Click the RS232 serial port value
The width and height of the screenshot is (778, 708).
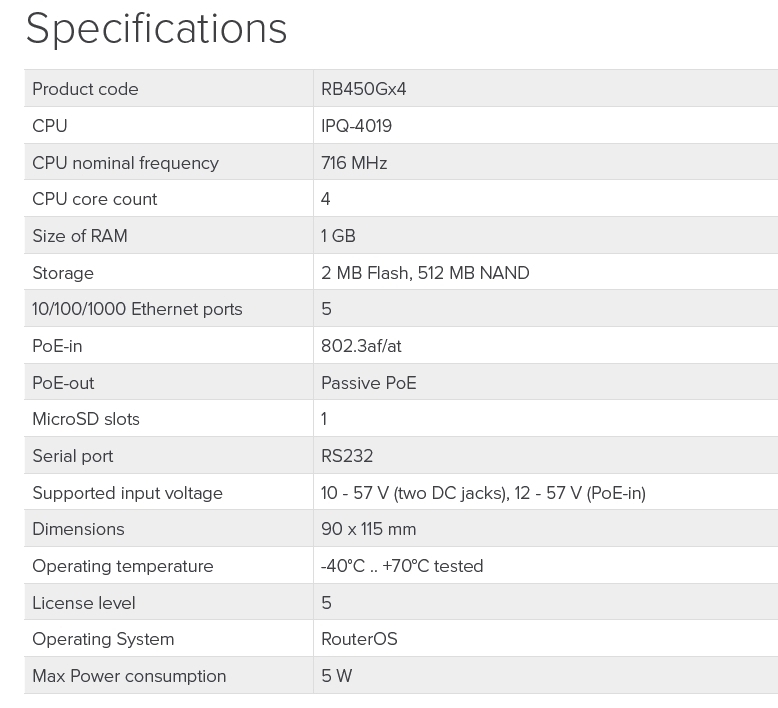point(347,456)
